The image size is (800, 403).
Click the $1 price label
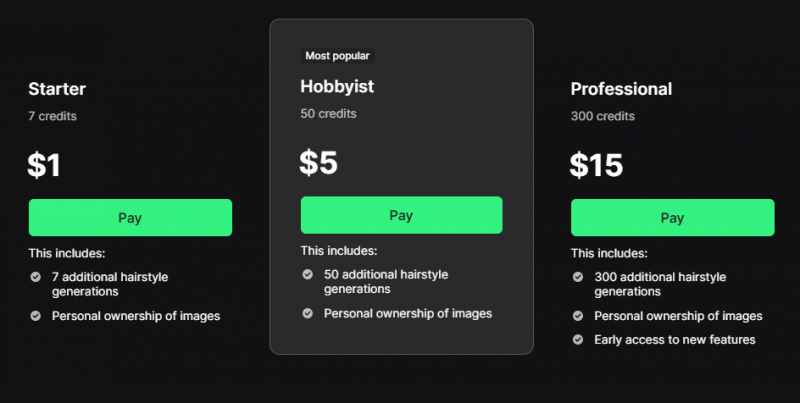pyautogui.click(x=45, y=164)
